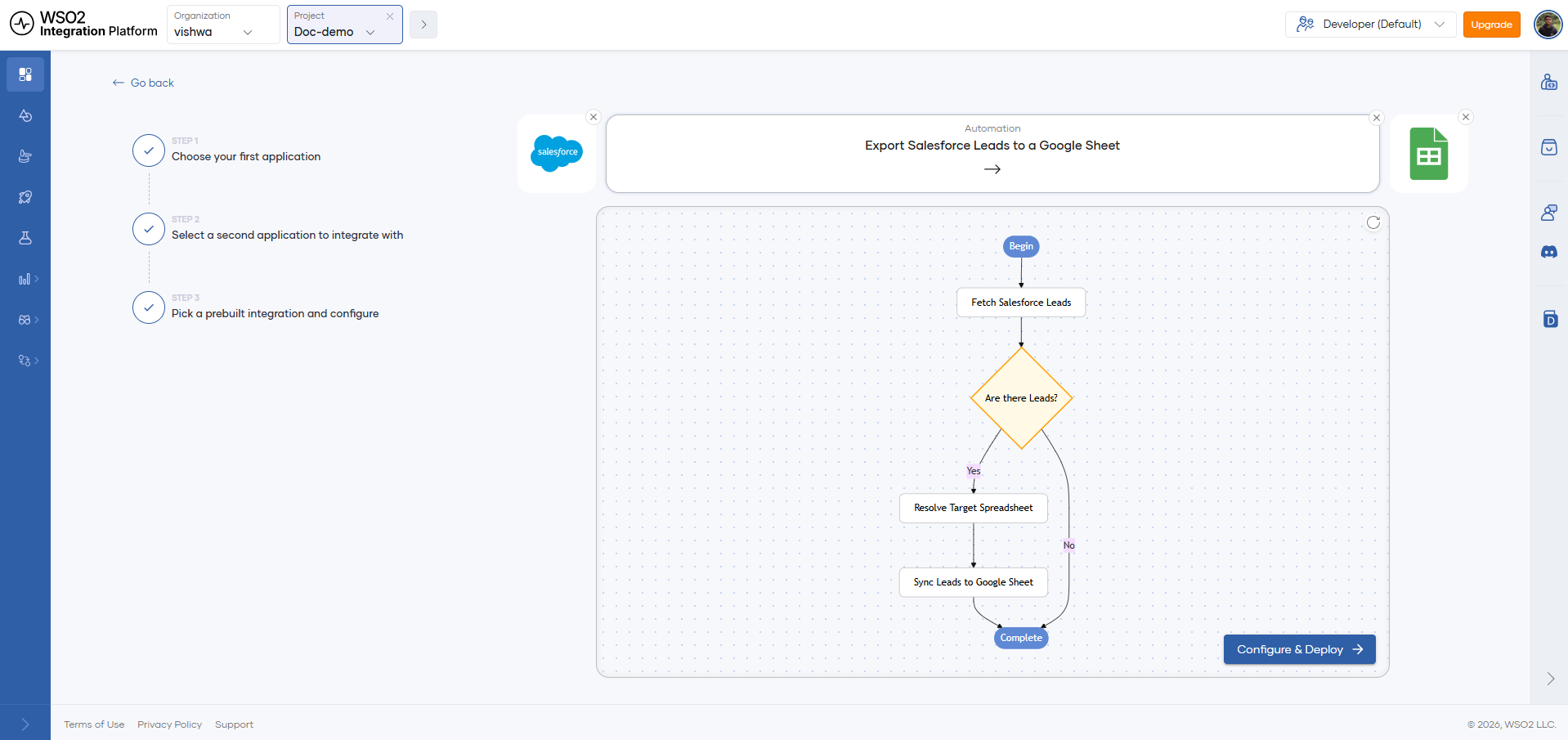This screenshot has width=1568, height=740.
Task: Open Privacy Policy link
Action: click(x=169, y=724)
